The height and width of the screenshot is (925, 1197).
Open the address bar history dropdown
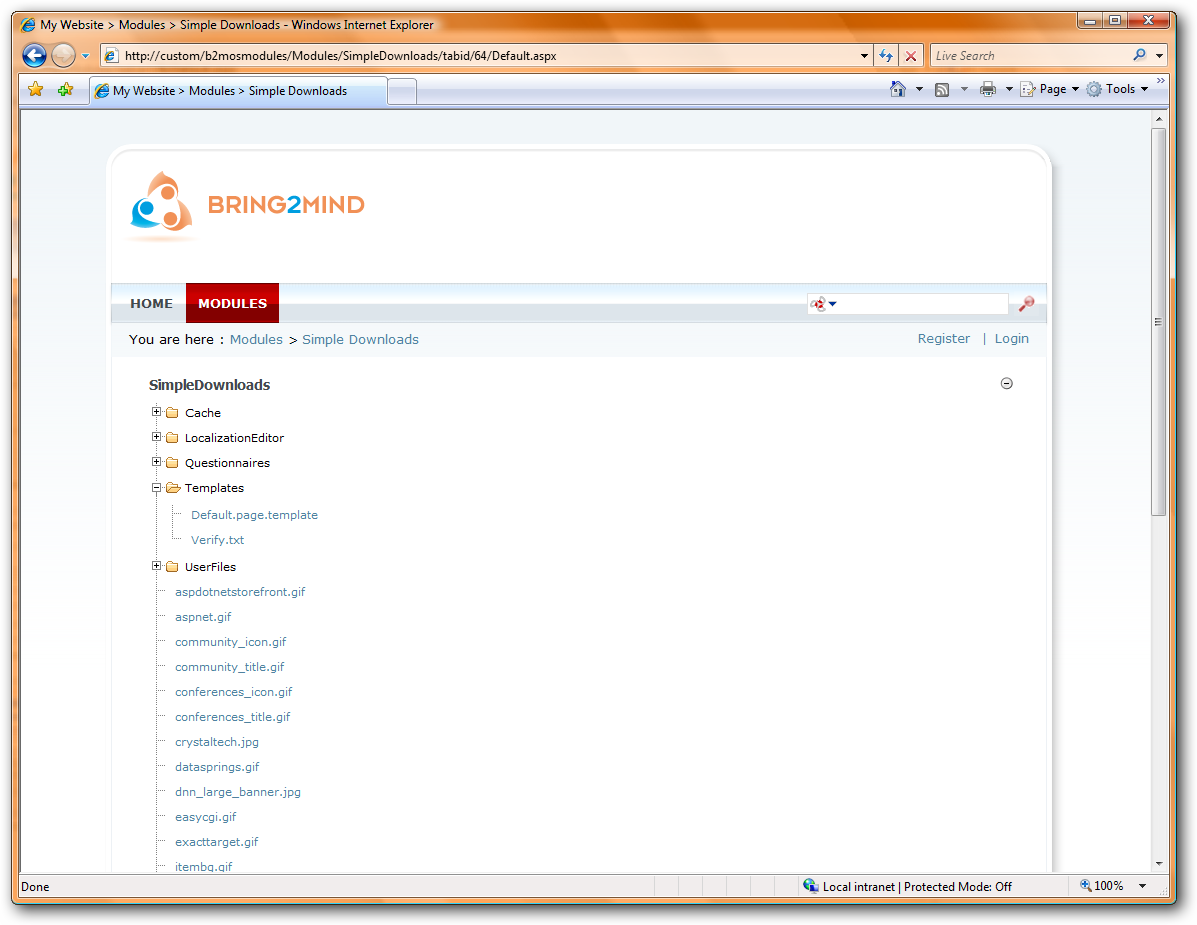coord(864,56)
